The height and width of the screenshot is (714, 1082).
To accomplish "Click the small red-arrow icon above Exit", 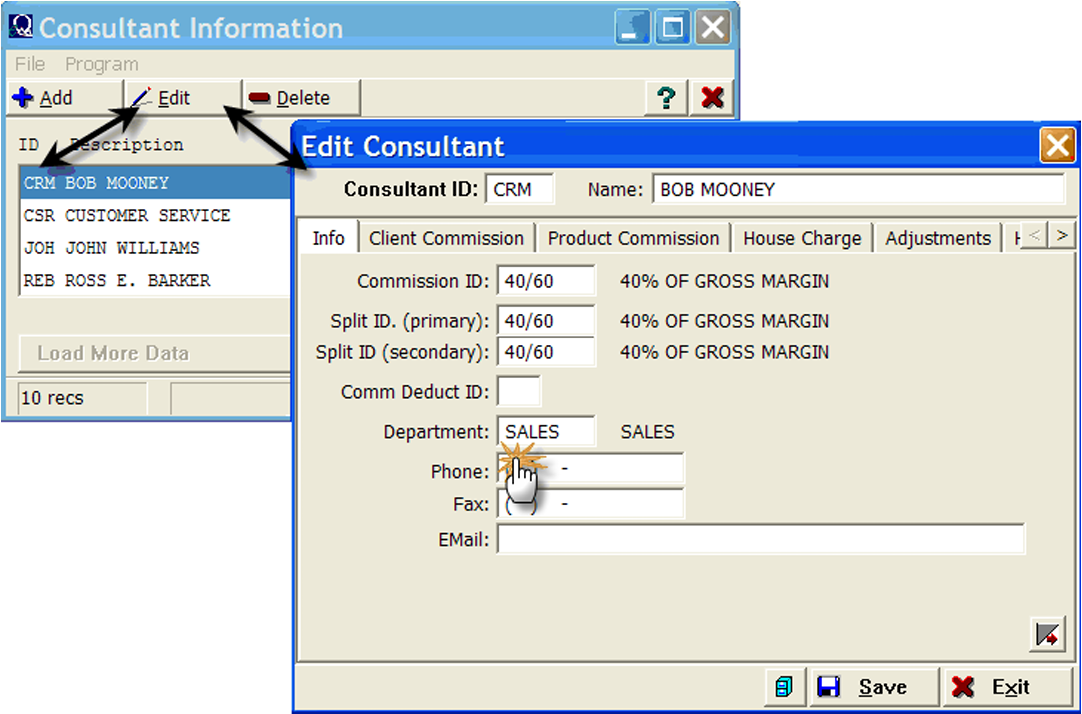I will (1047, 634).
